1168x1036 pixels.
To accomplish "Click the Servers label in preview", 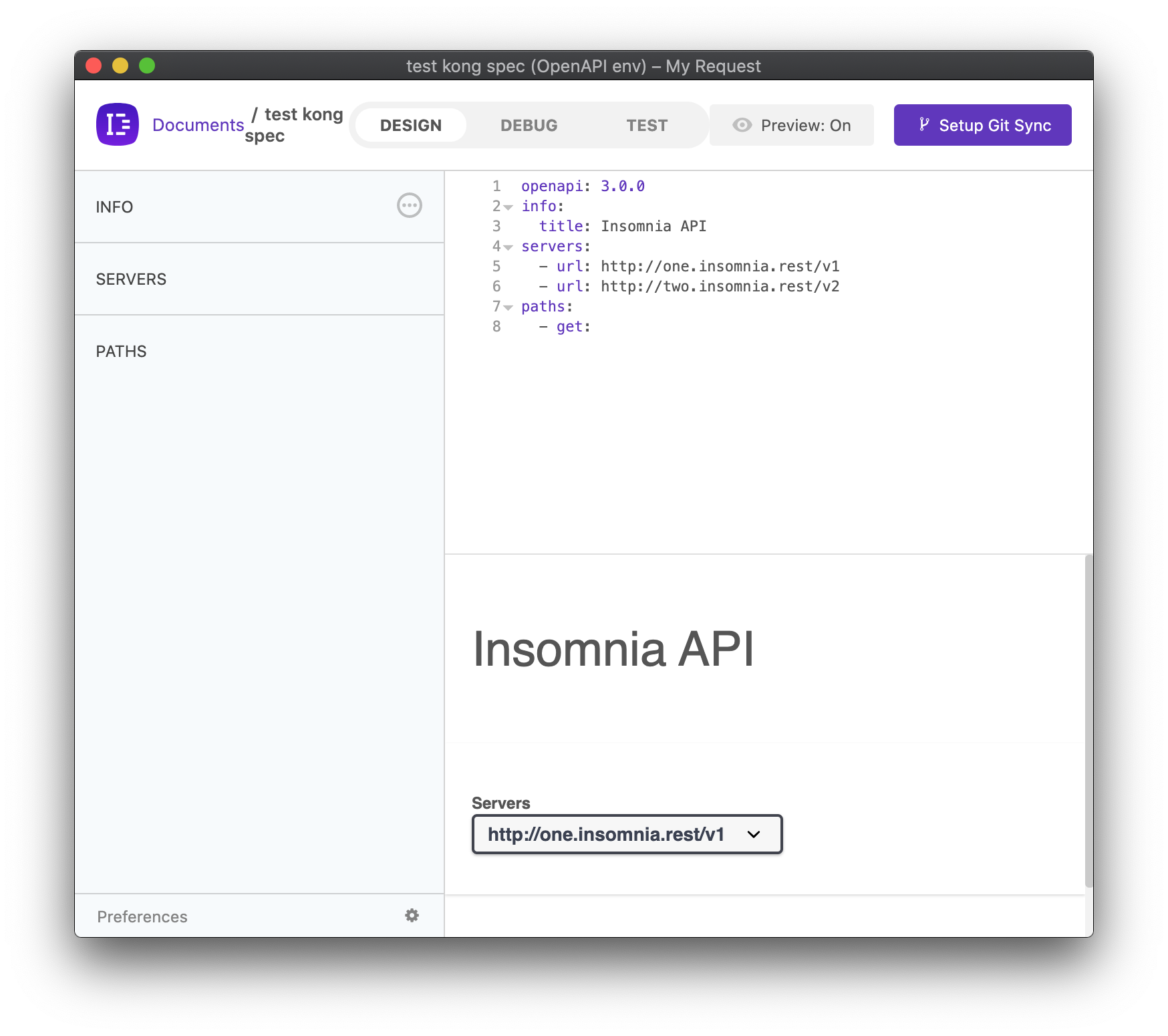I will click(500, 803).
